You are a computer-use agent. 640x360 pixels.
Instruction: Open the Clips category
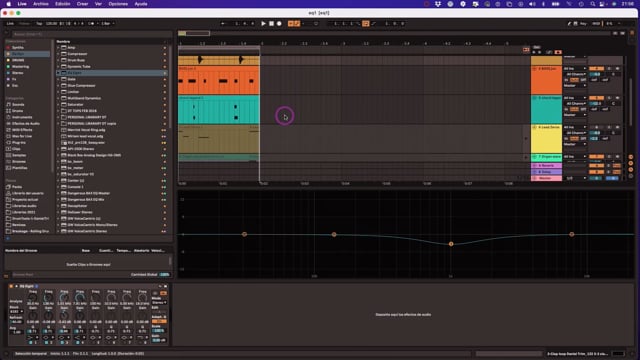coord(16,149)
